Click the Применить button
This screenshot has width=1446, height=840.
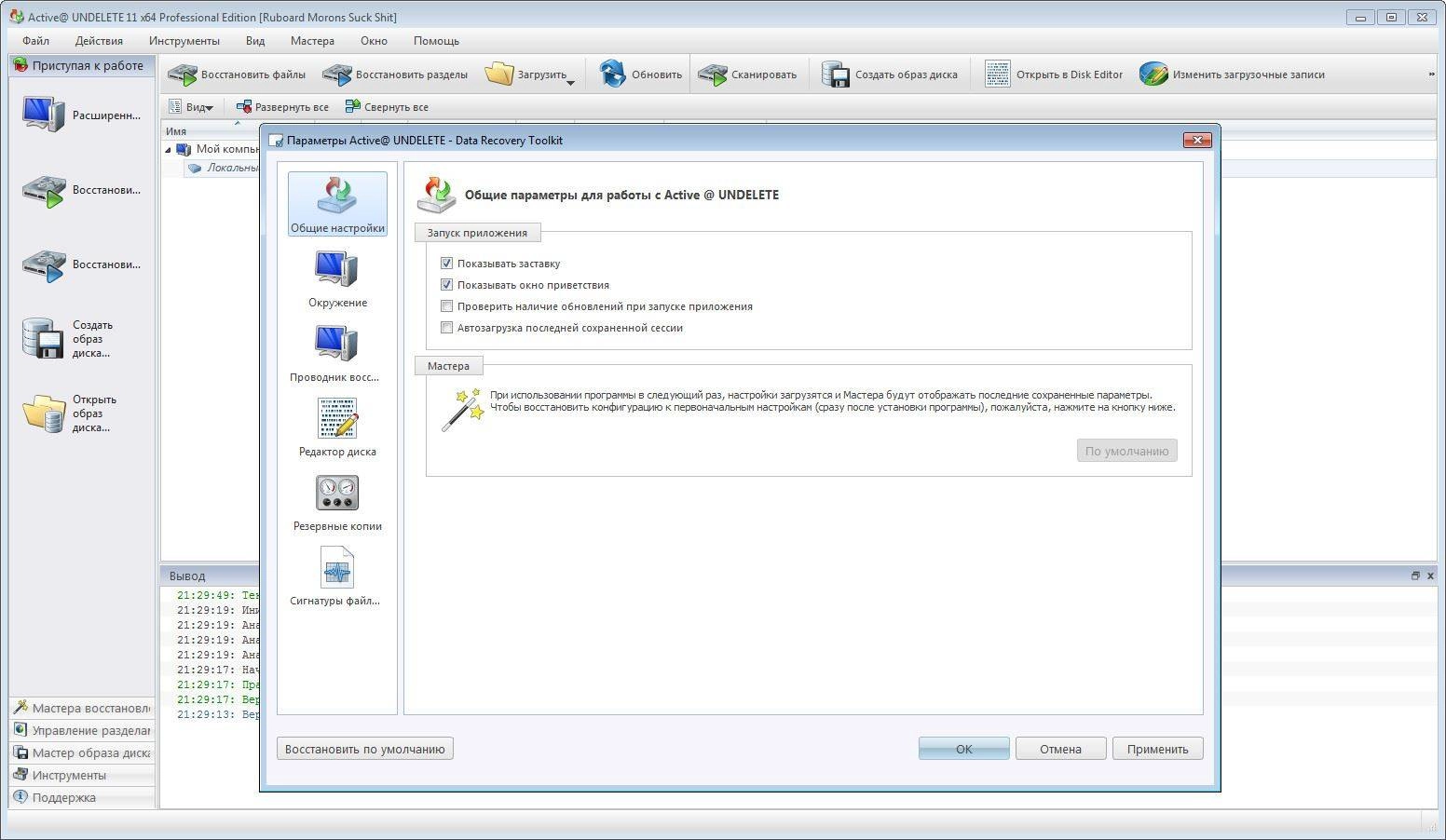(1157, 749)
